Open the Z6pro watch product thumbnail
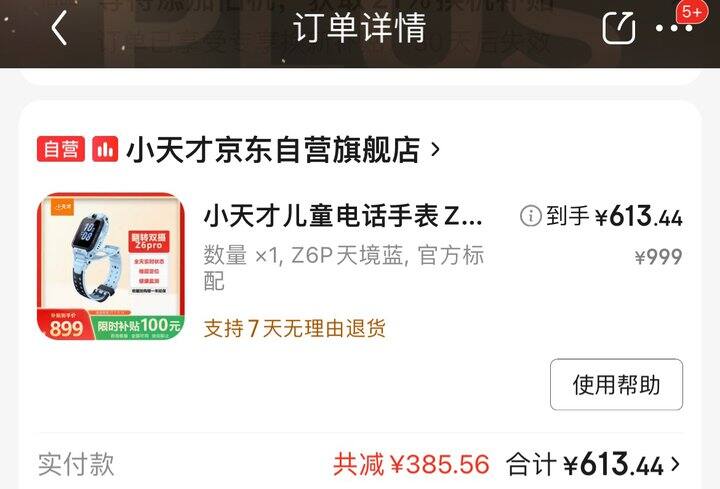The height and width of the screenshot is (489, 720). 111,266
